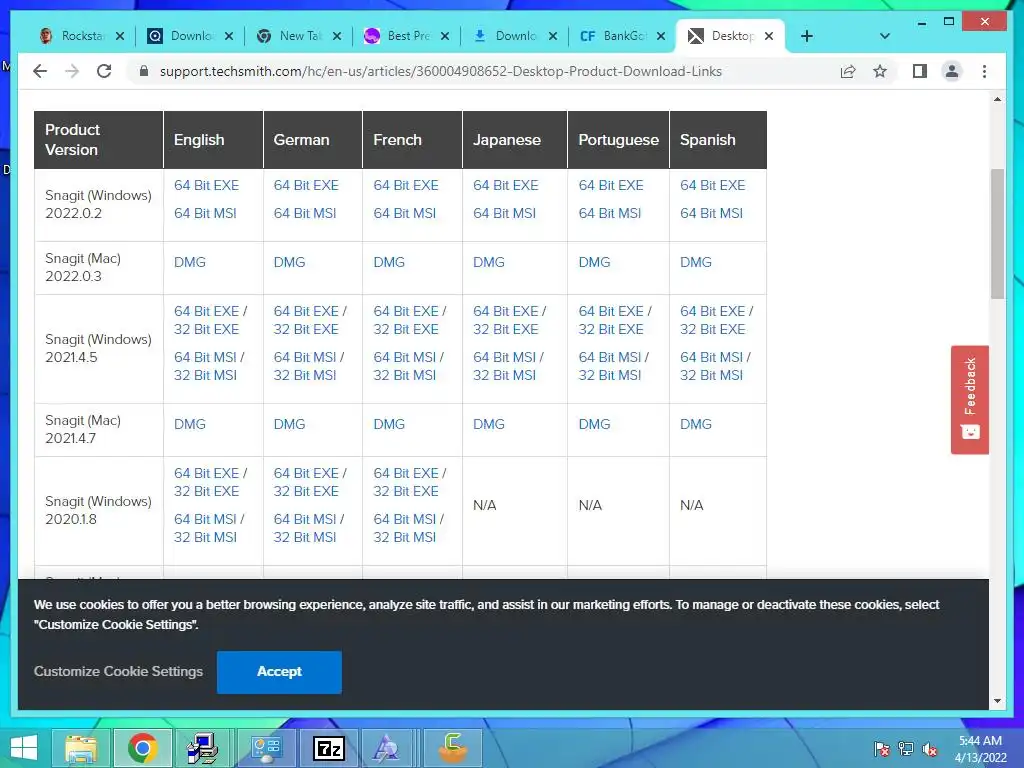
Task: Click the Portuguese column header
Action: pos(618,140)
